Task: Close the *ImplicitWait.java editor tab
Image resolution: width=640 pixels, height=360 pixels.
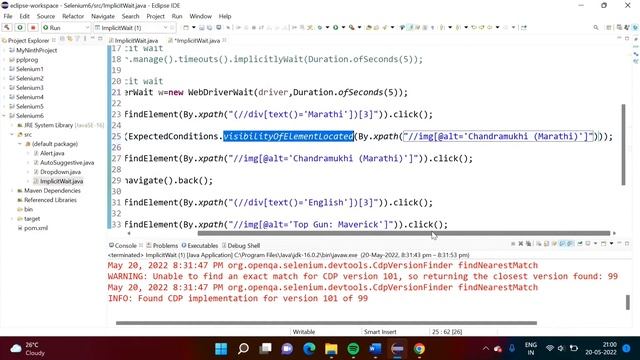Action: 224,40
